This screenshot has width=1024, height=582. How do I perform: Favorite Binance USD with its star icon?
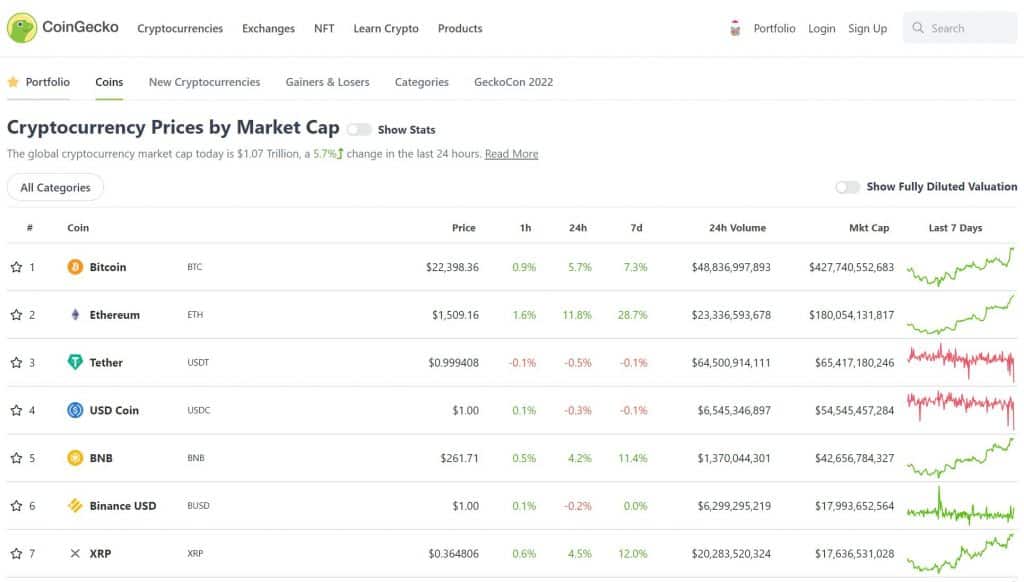tap(16, 506)
